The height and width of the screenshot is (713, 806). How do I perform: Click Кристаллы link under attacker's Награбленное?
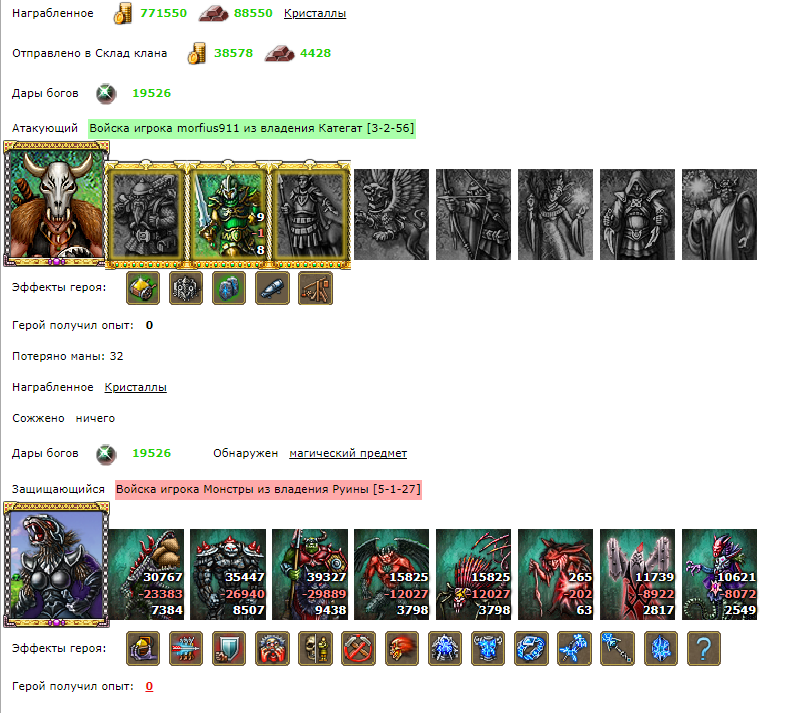click(135, 387)
